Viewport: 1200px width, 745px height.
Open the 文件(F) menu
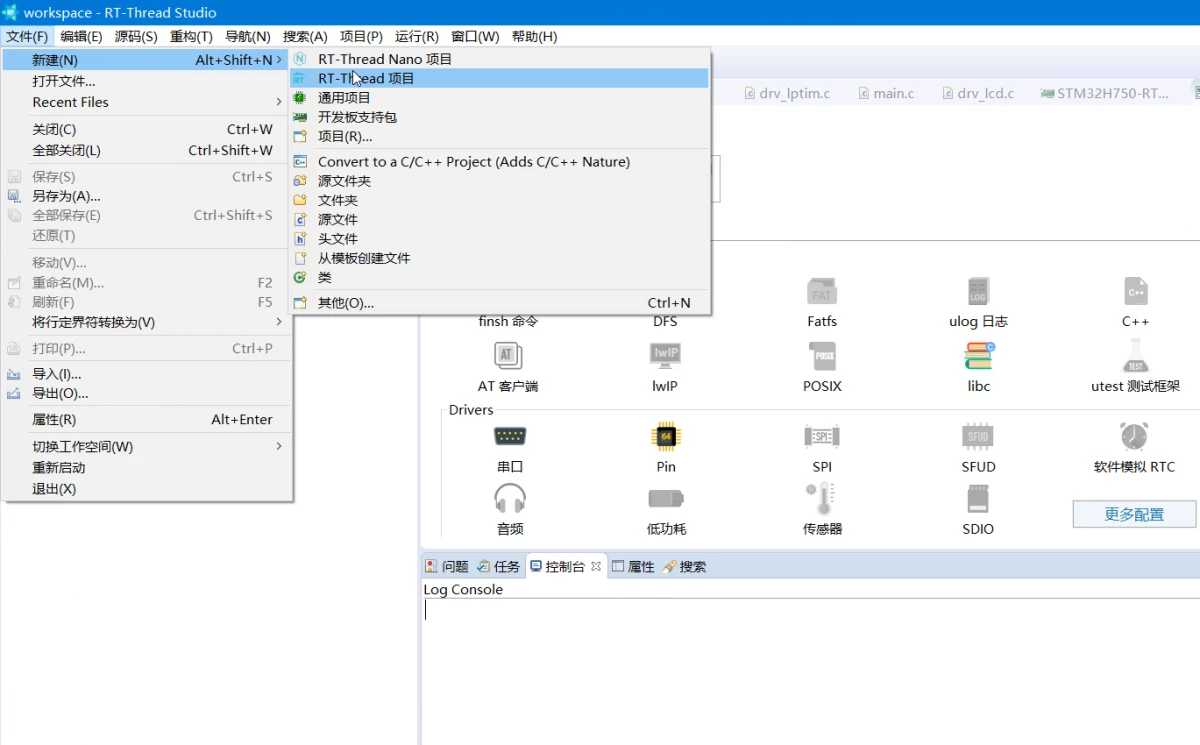pyautogui.click(x=27, y=36)
